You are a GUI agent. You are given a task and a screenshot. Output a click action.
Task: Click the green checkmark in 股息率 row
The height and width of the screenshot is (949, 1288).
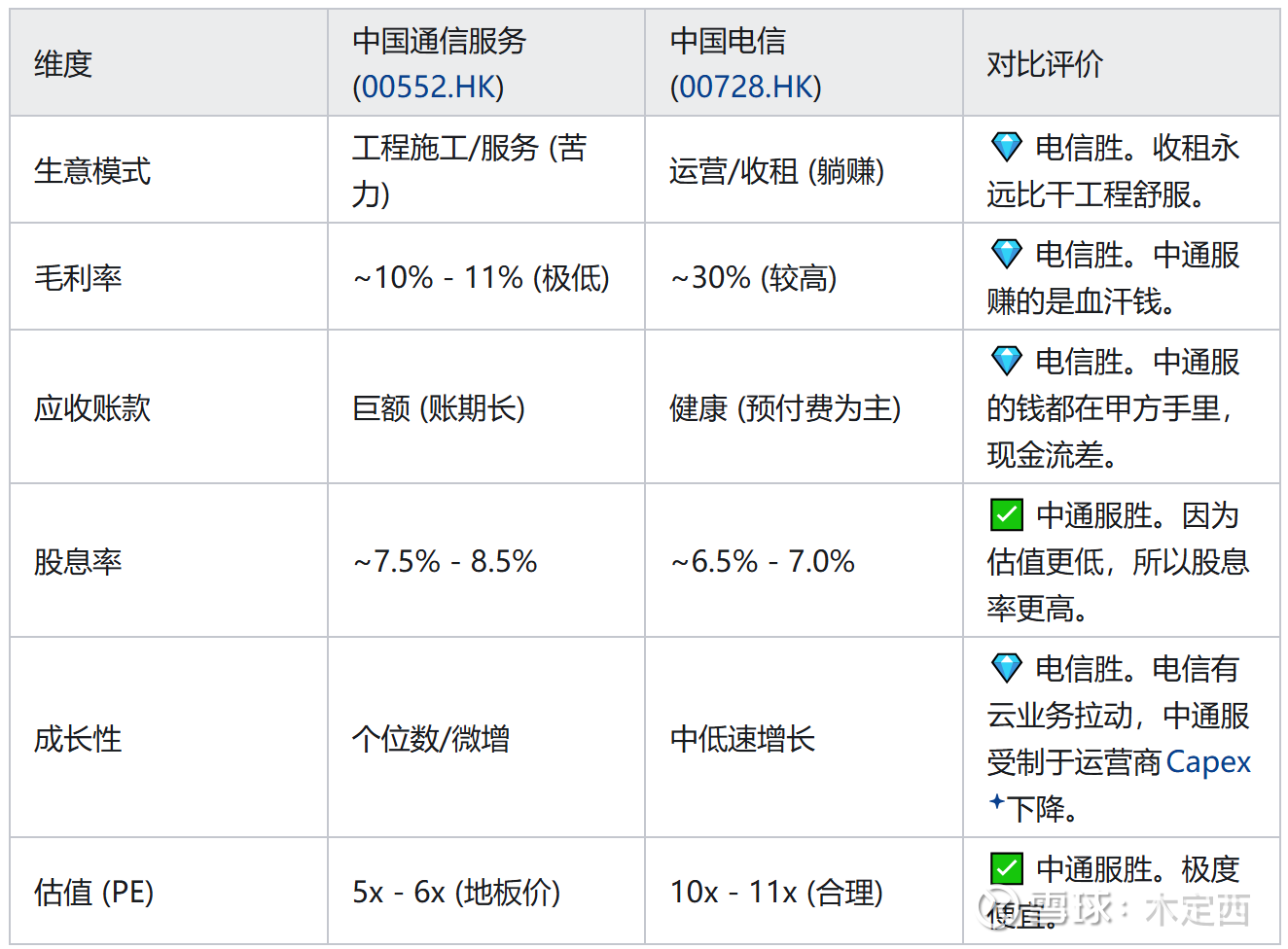(1006, 514)
